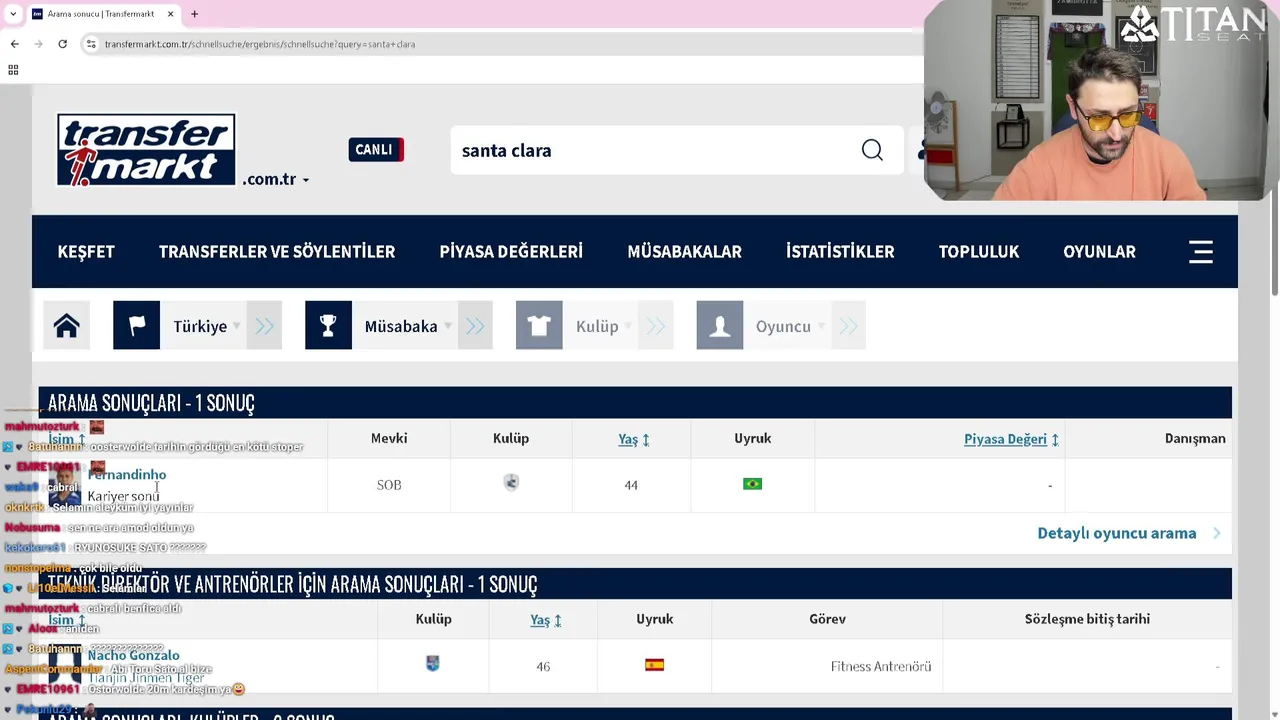The image size is (1280, 720).
Task: Click the Transfermarkt logo
Action: click(146, 150)
